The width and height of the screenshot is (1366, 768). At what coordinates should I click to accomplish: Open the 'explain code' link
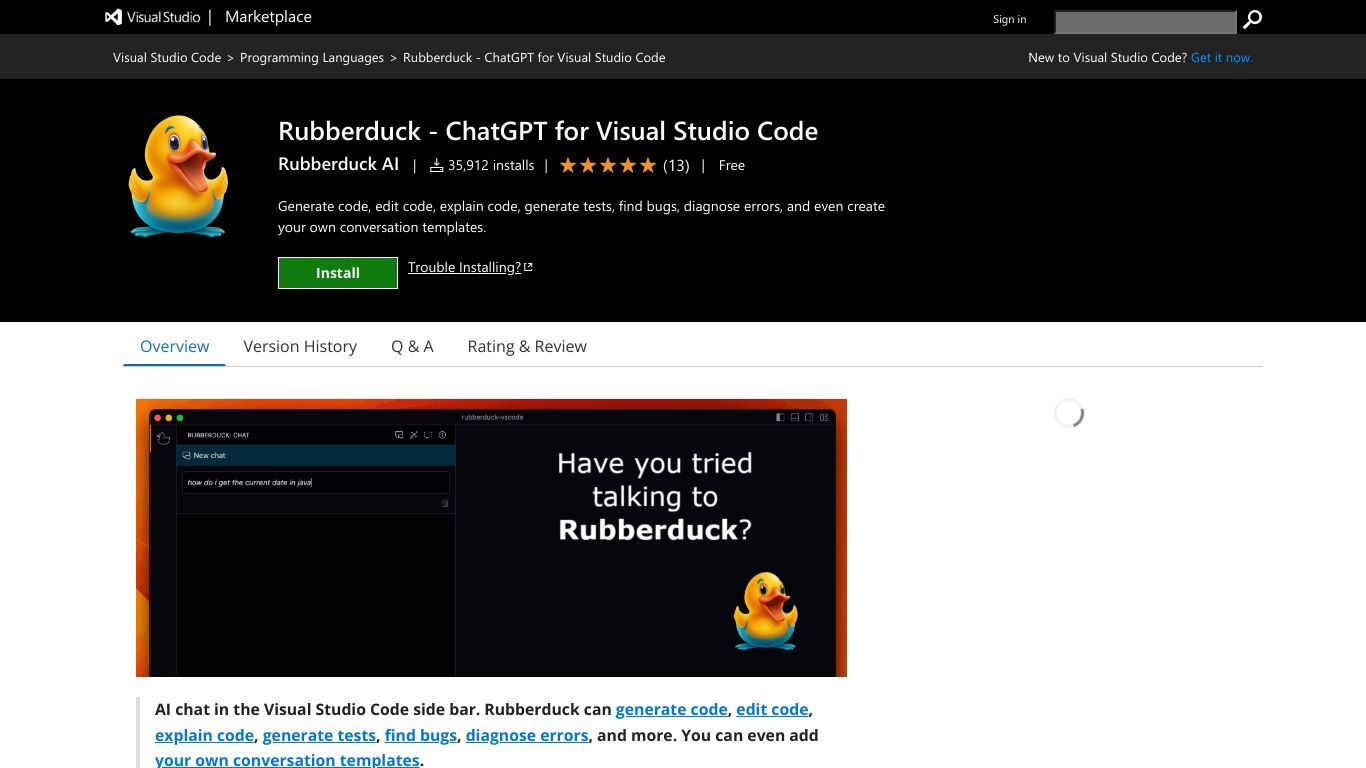(x=204, y=735)
